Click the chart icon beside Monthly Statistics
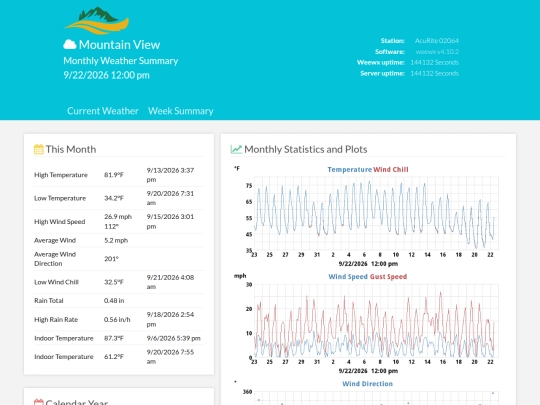 [236, 149]
